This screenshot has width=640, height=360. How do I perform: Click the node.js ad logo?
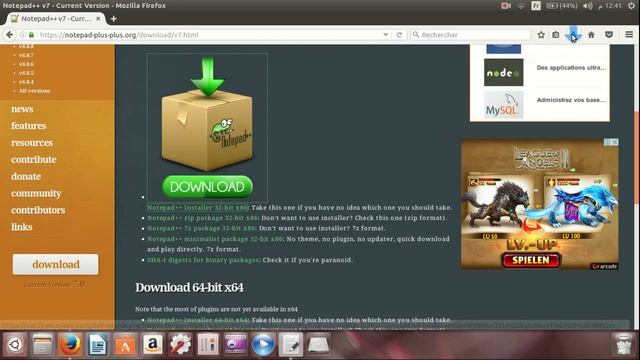(x=503, y=72)
